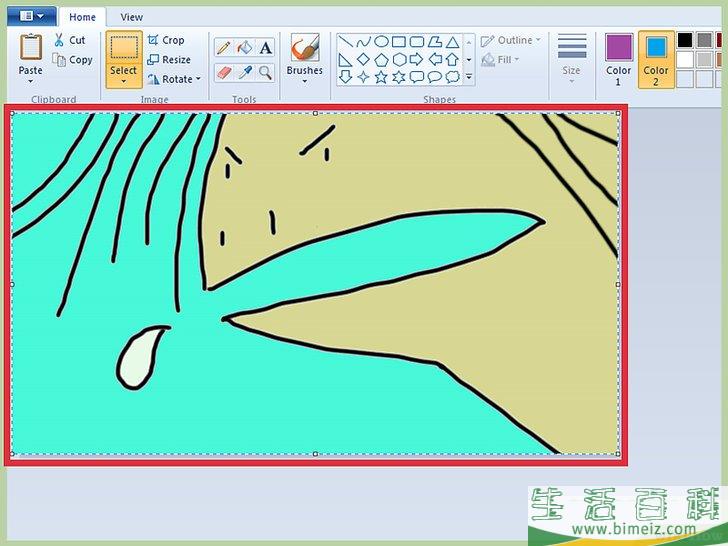The image size is (728, 546).
Task: Open the Paste dropdown arrow
Action: pos(31,82)
